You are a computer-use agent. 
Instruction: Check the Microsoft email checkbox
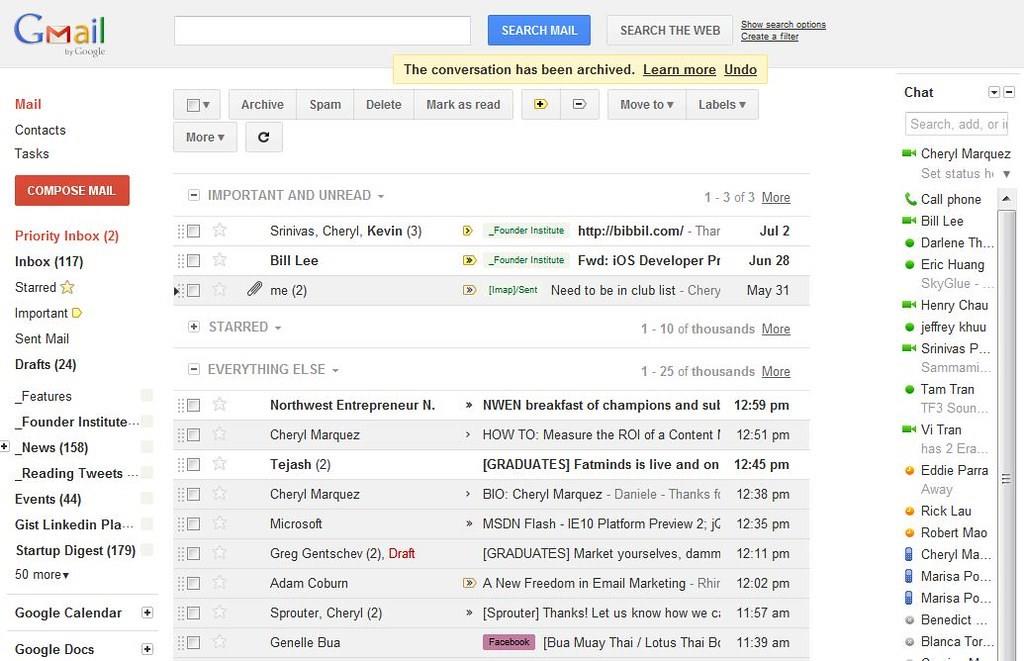(194, 524)
